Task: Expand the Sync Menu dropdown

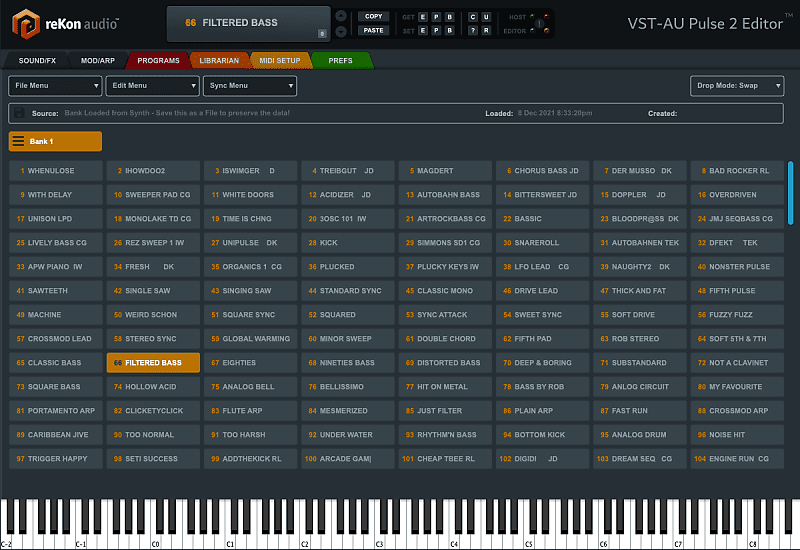Action: 249,86
